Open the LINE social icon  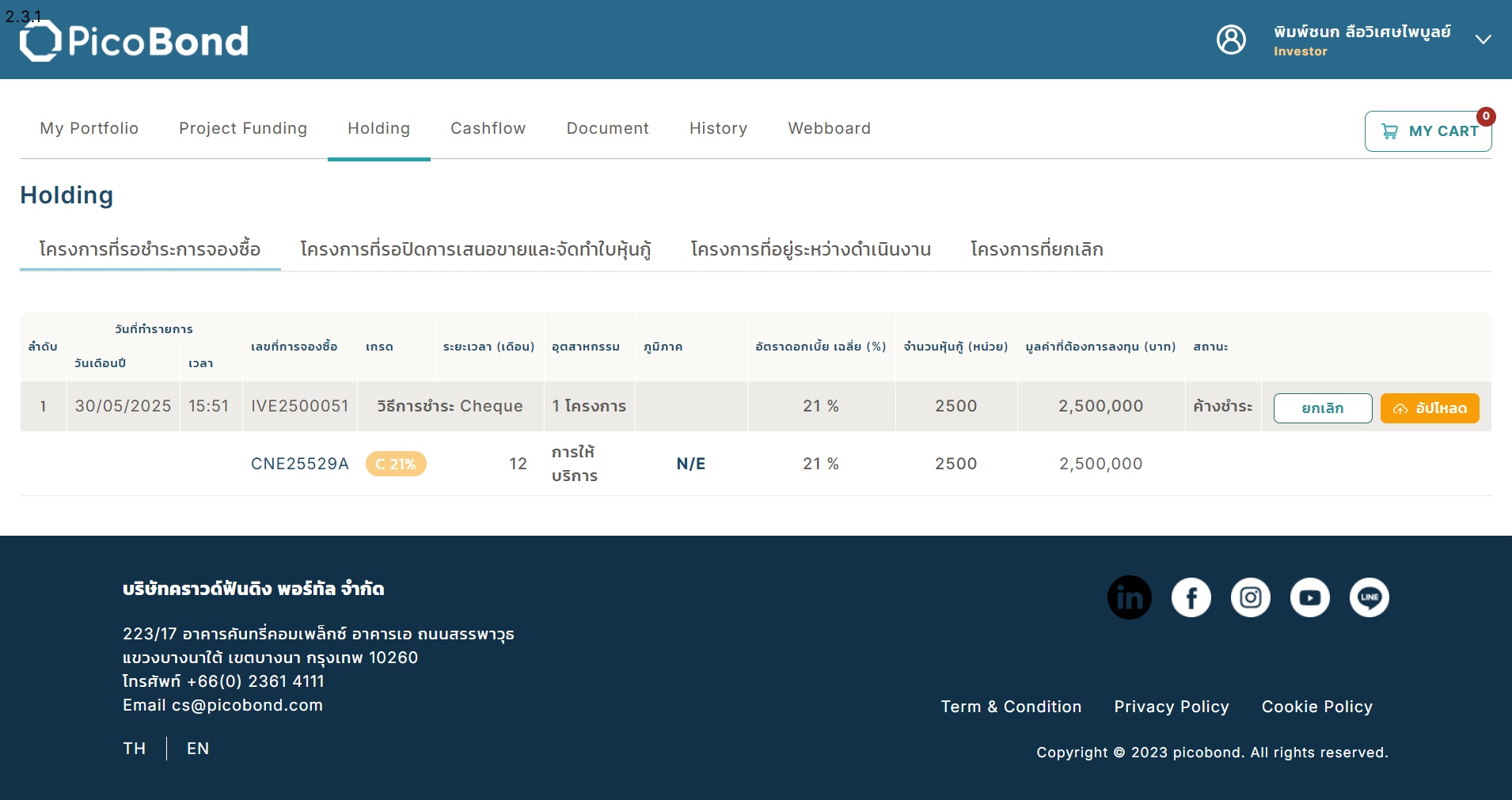coord(1370,597)
